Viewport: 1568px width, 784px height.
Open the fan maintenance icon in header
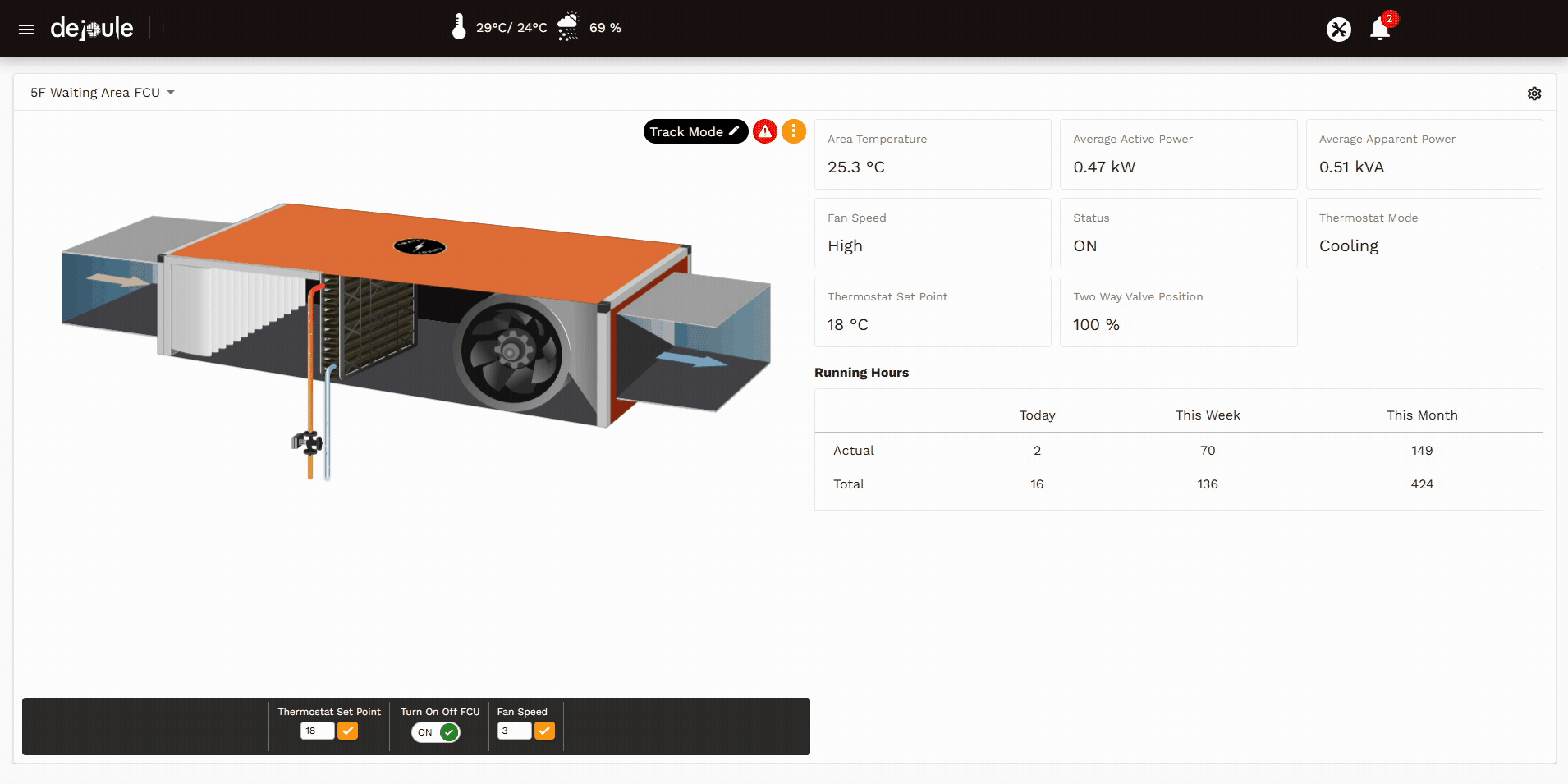click(x=1339, y=30)
